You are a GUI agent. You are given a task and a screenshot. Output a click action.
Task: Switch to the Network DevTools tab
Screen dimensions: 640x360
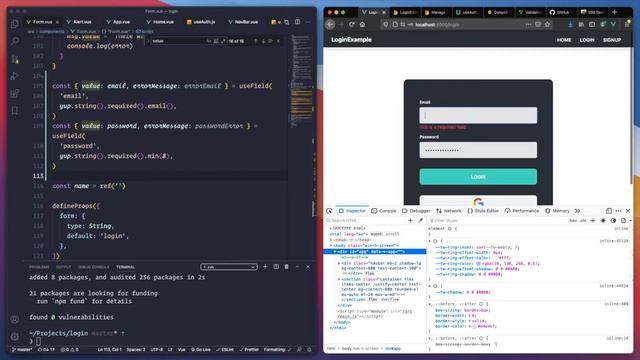click(448, 211)
